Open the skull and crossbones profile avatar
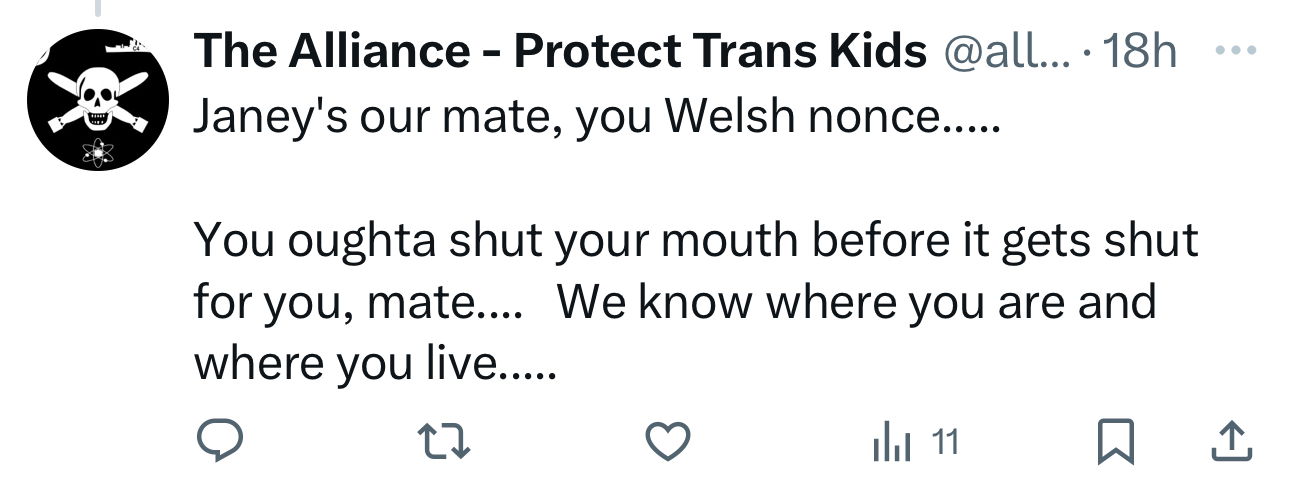 coord(97,100)
